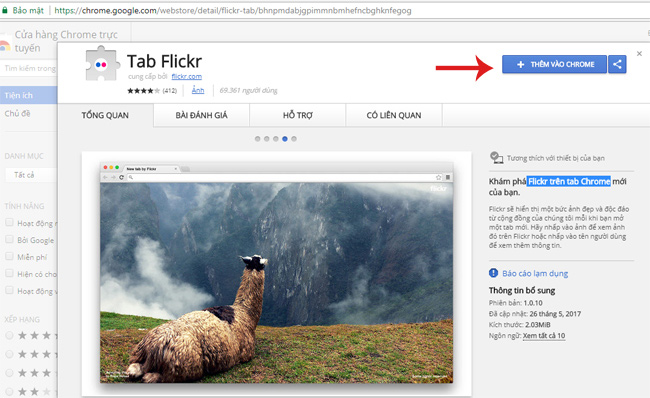This screenshot has width=650, height=398.
Task: Toggle the Bởi Google checkbox
Action: [9, 239]
